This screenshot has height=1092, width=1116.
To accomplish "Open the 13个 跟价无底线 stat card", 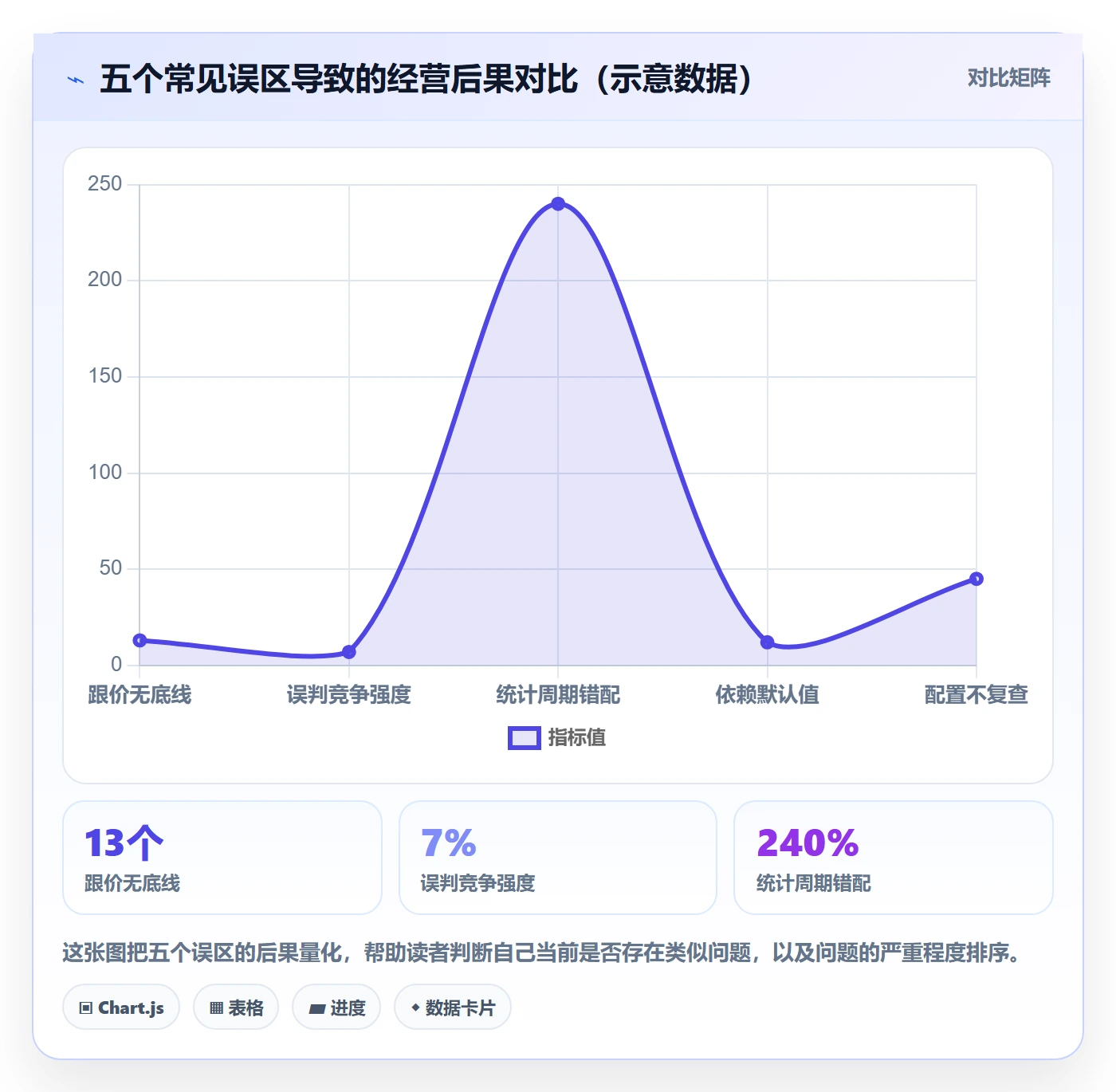I will (x=222, y=858).
